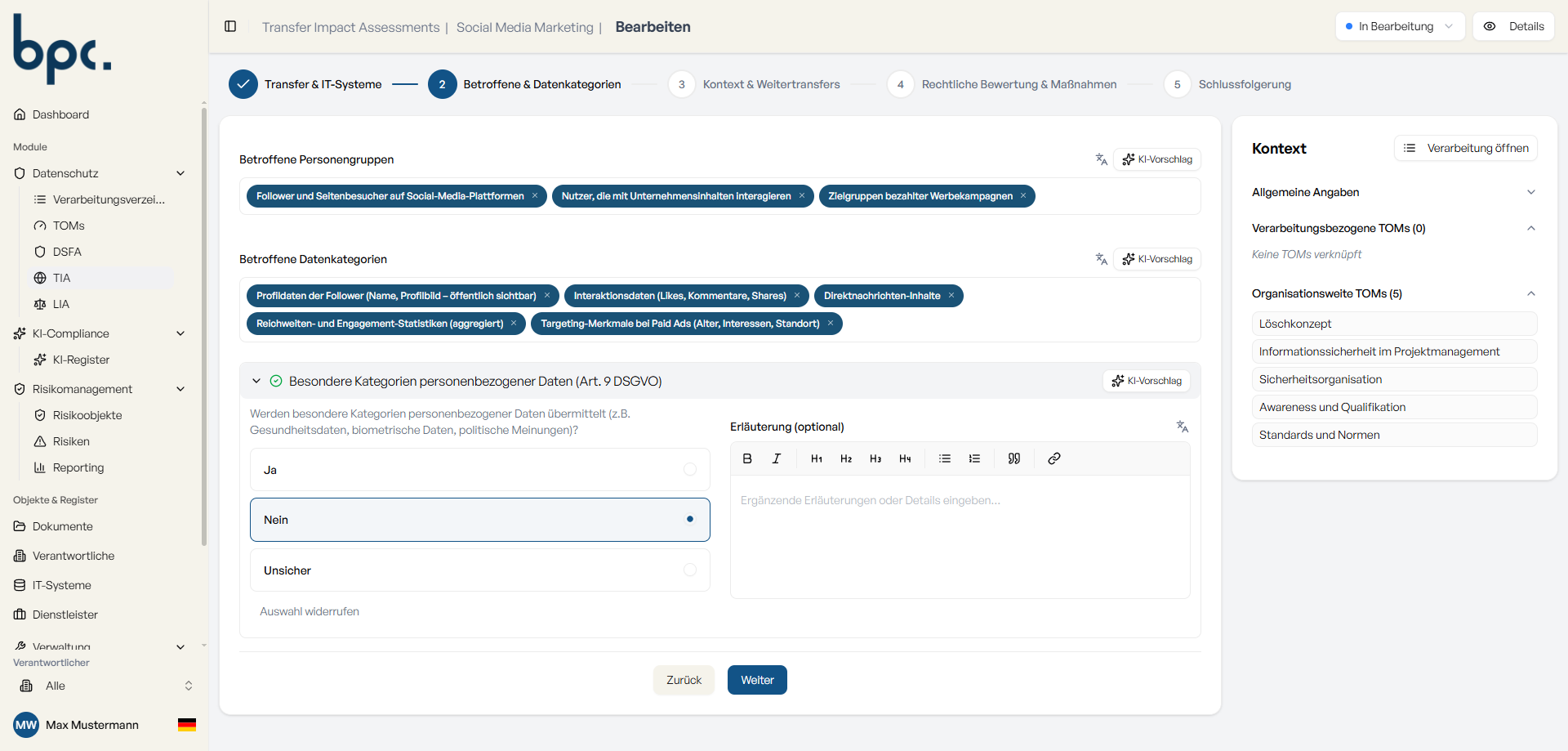Open the Löschkonzept TOM entry
The width and height of the screenshot is (1568, 751).
(x=1394, y=324)
